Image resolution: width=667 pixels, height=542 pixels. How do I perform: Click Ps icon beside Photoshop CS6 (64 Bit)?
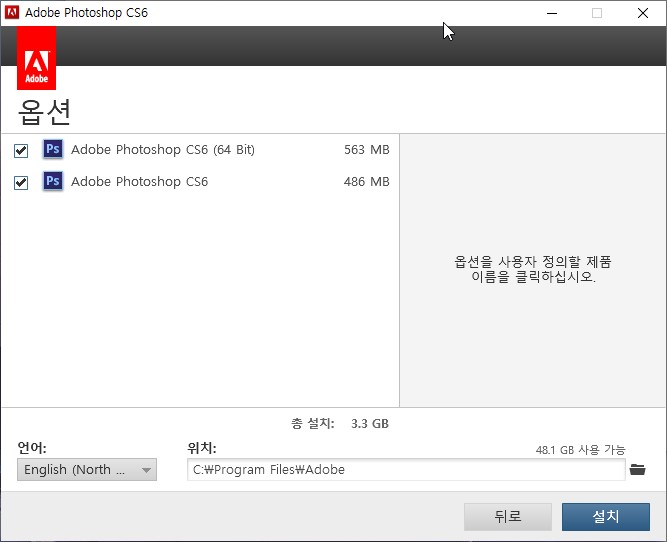coord(53,149)
